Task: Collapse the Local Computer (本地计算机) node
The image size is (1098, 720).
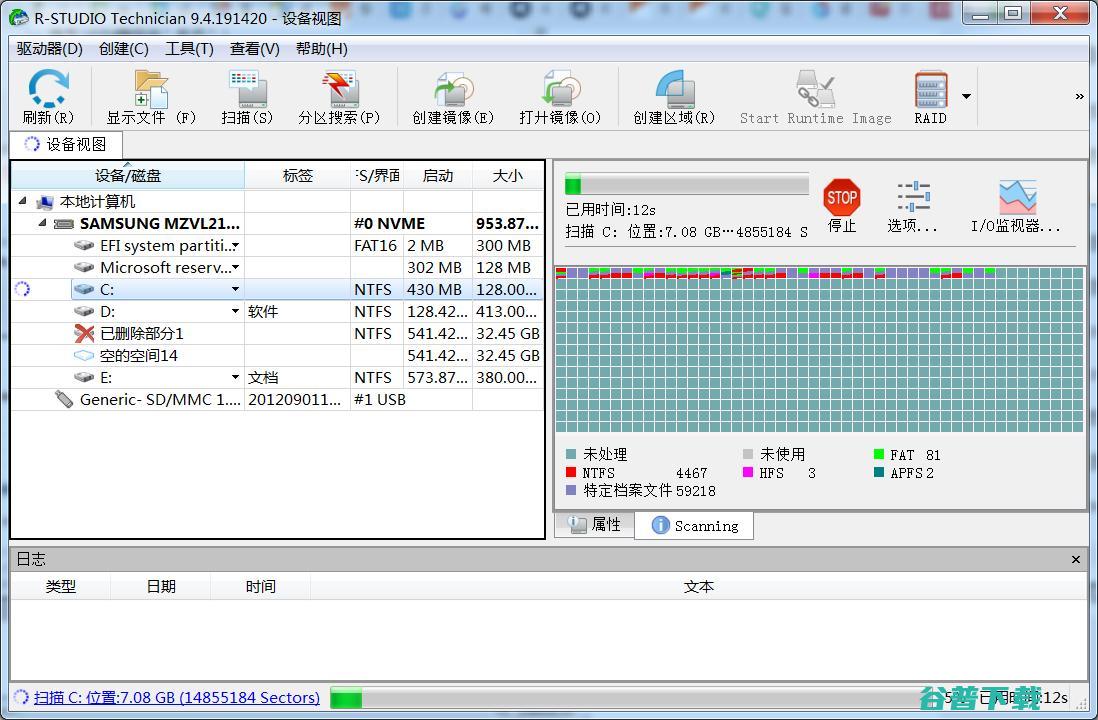Action: [23, 202]
